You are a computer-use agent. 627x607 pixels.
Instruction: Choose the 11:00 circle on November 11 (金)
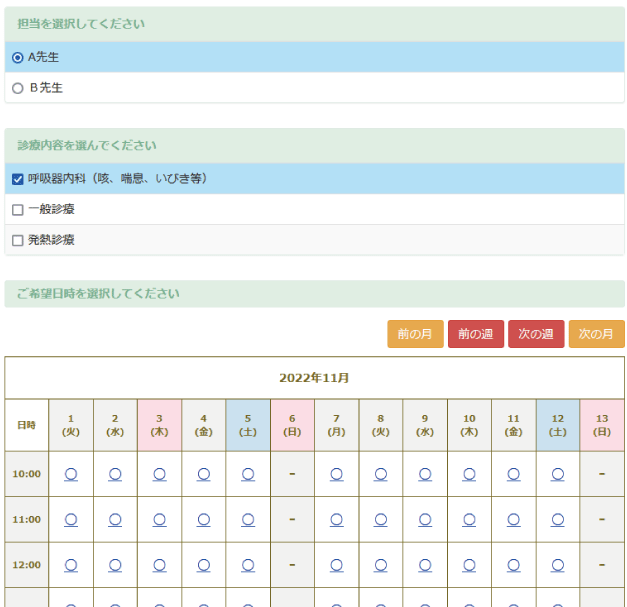point(513,519)
